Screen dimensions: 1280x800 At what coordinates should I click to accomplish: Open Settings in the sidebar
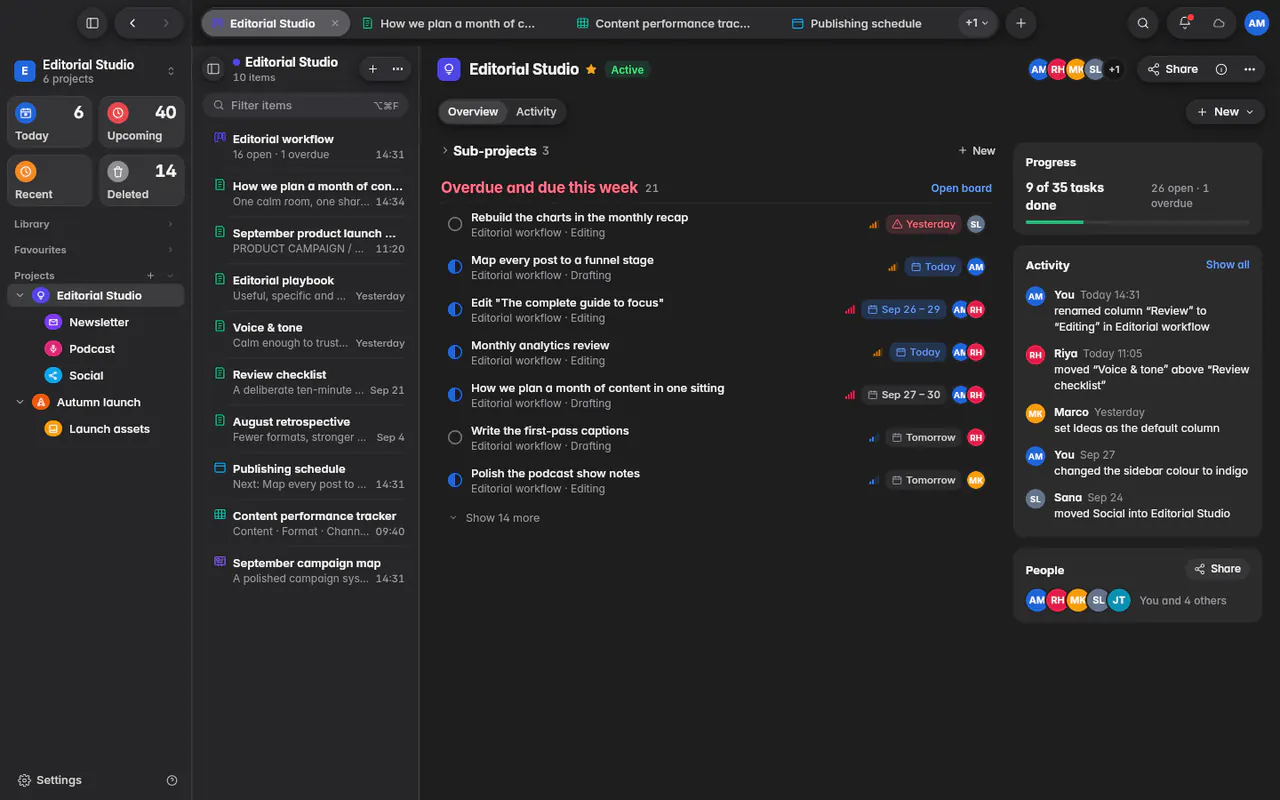pos(50,780)
